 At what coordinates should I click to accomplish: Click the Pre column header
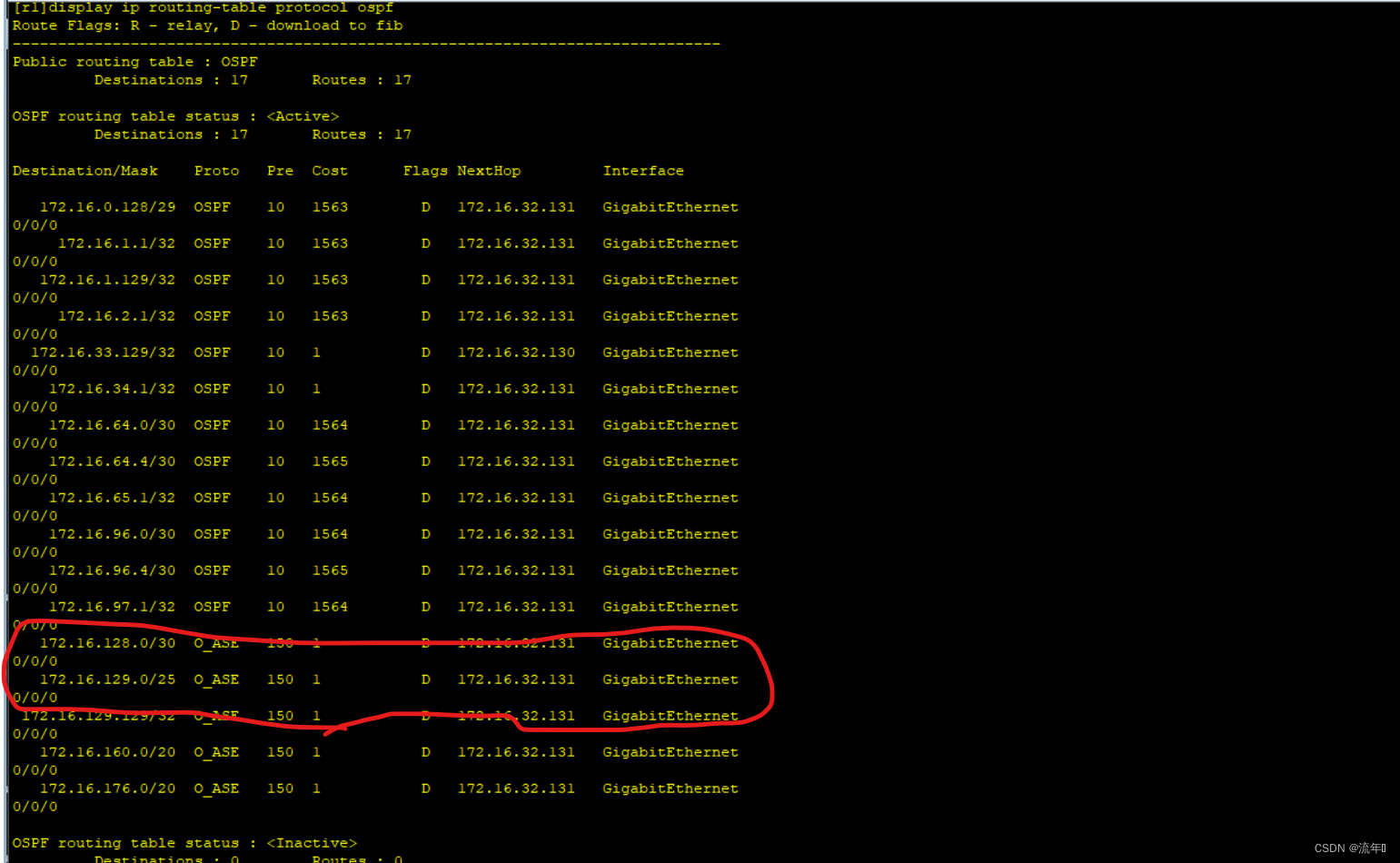[280, 171]
